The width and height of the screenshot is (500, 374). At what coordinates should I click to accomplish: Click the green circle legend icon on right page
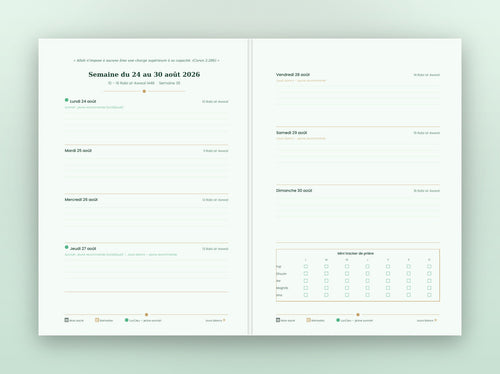point(338,320)
